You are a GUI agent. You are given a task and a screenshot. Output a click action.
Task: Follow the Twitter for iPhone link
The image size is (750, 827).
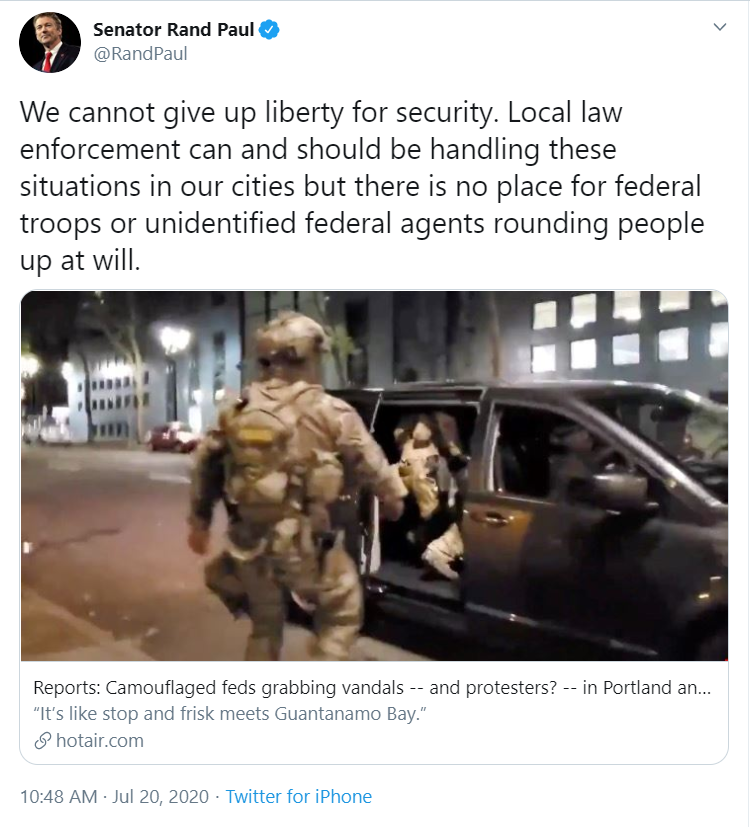tap(299, 796)
